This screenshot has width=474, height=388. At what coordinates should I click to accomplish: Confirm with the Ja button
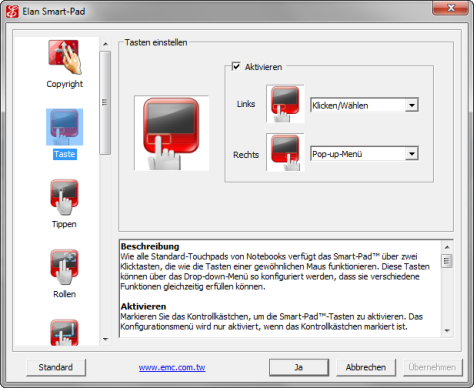click(x=299, y=367)
